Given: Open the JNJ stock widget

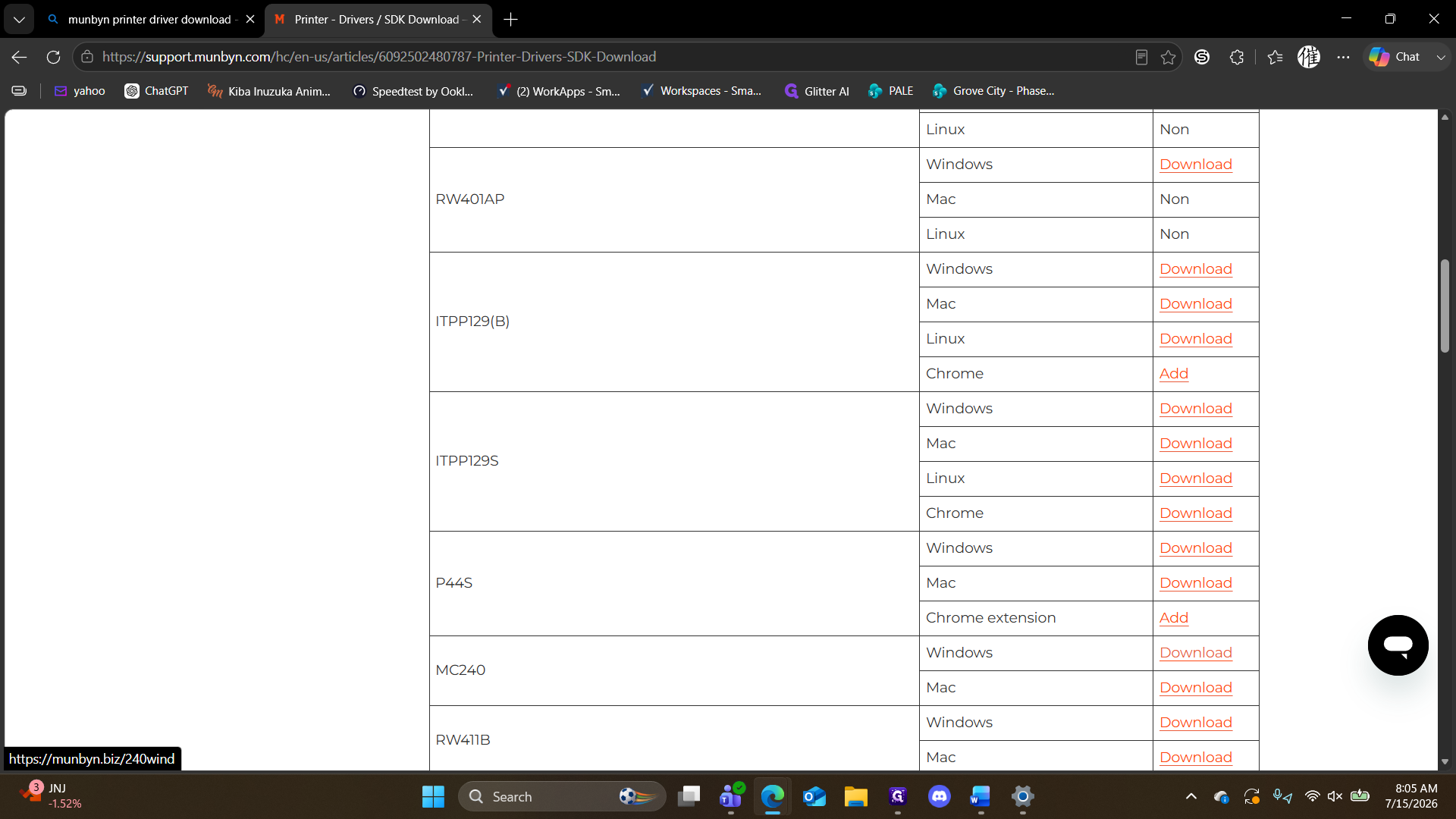Looking at the screenshot, I should point(51,796).
